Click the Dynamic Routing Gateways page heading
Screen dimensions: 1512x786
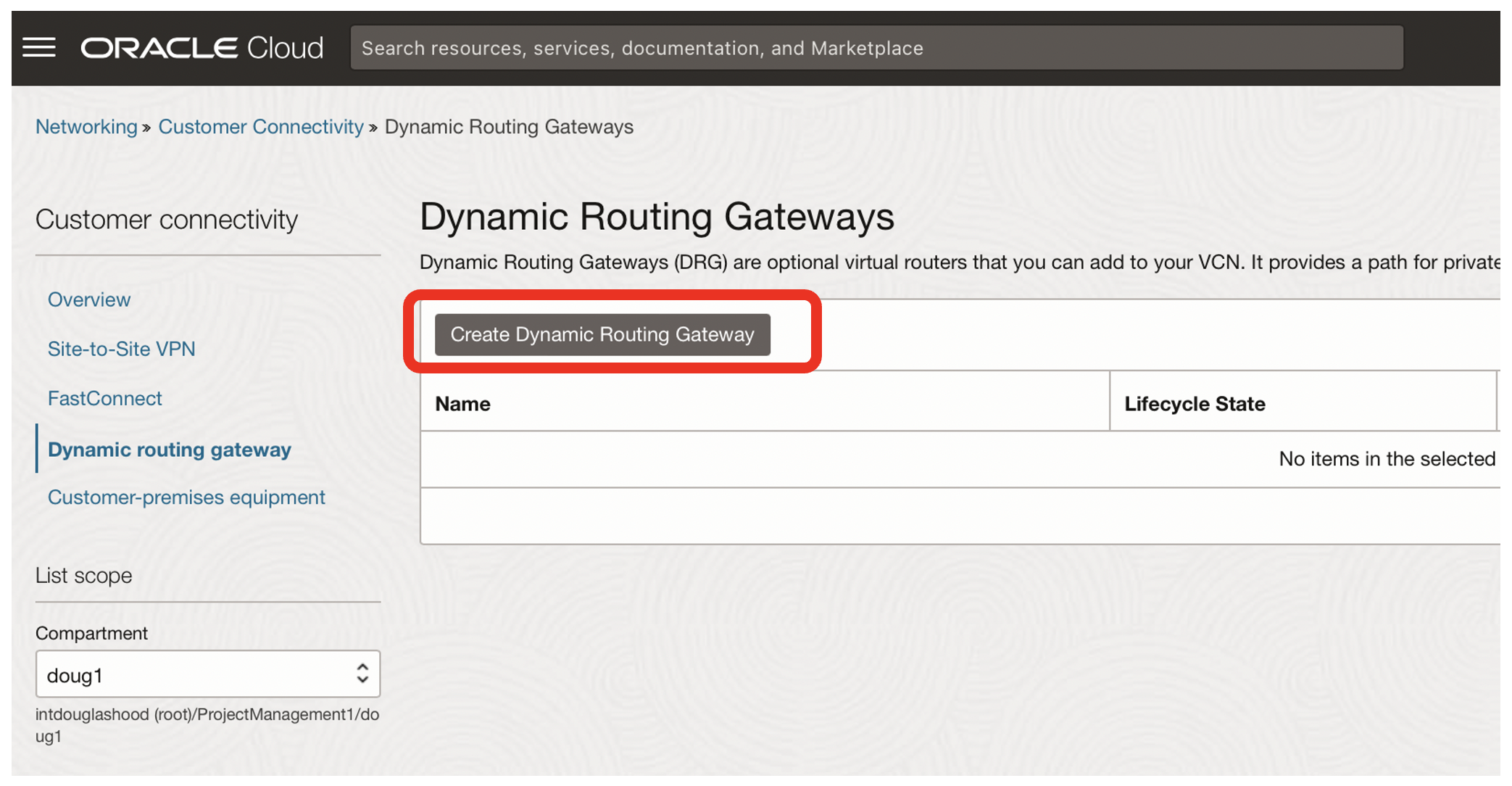pos(657,217)
